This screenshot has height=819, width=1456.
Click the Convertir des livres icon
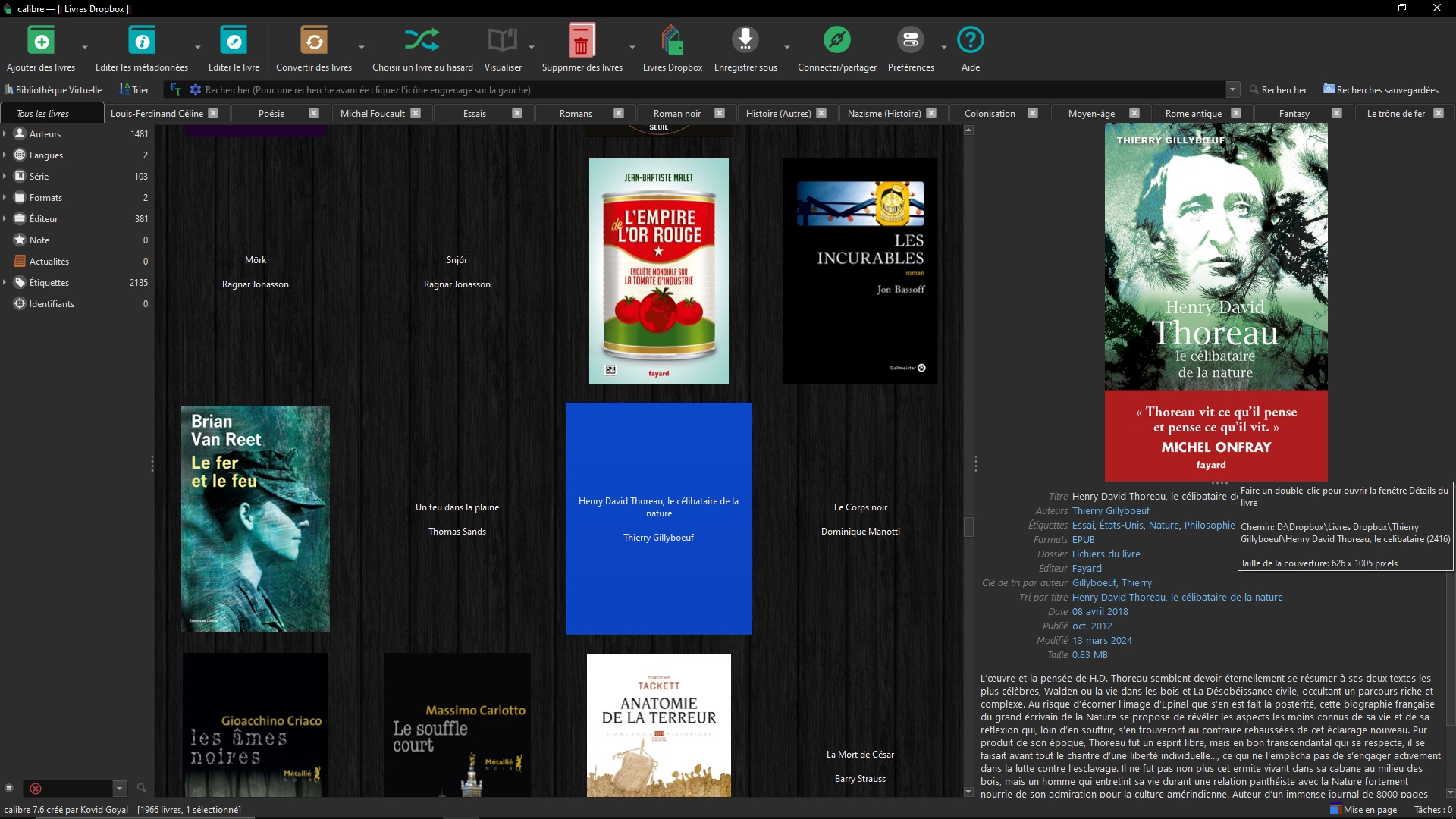click(313, 40)
